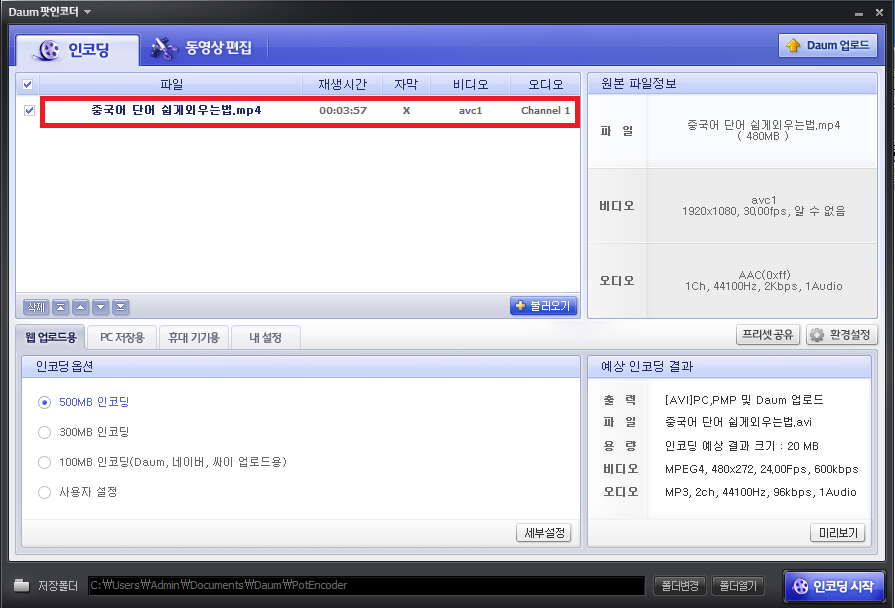This screenshot has width=895, height=608.
Task: Click the 비디오 column header
Action: 470,84
